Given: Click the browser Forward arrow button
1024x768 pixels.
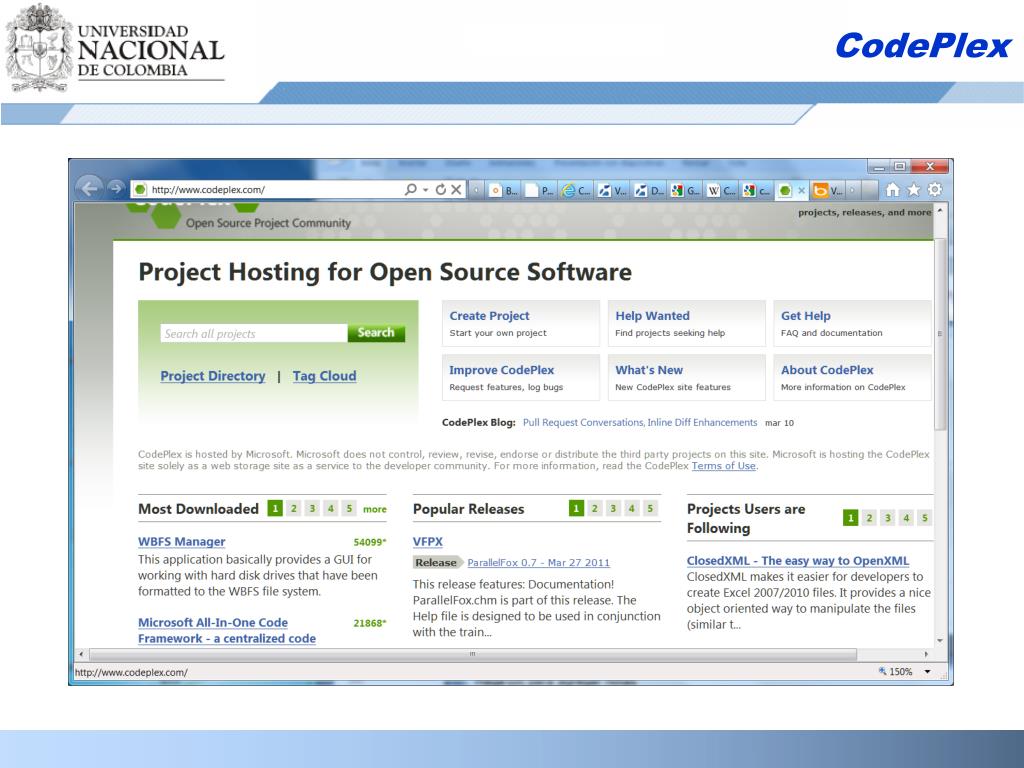Looking at the screenshot, I should click(x=116, y=189).
